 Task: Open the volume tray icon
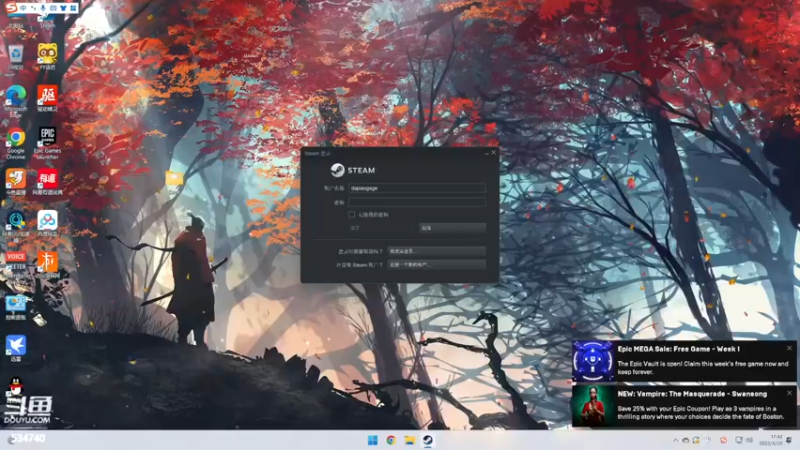(749, 440)
